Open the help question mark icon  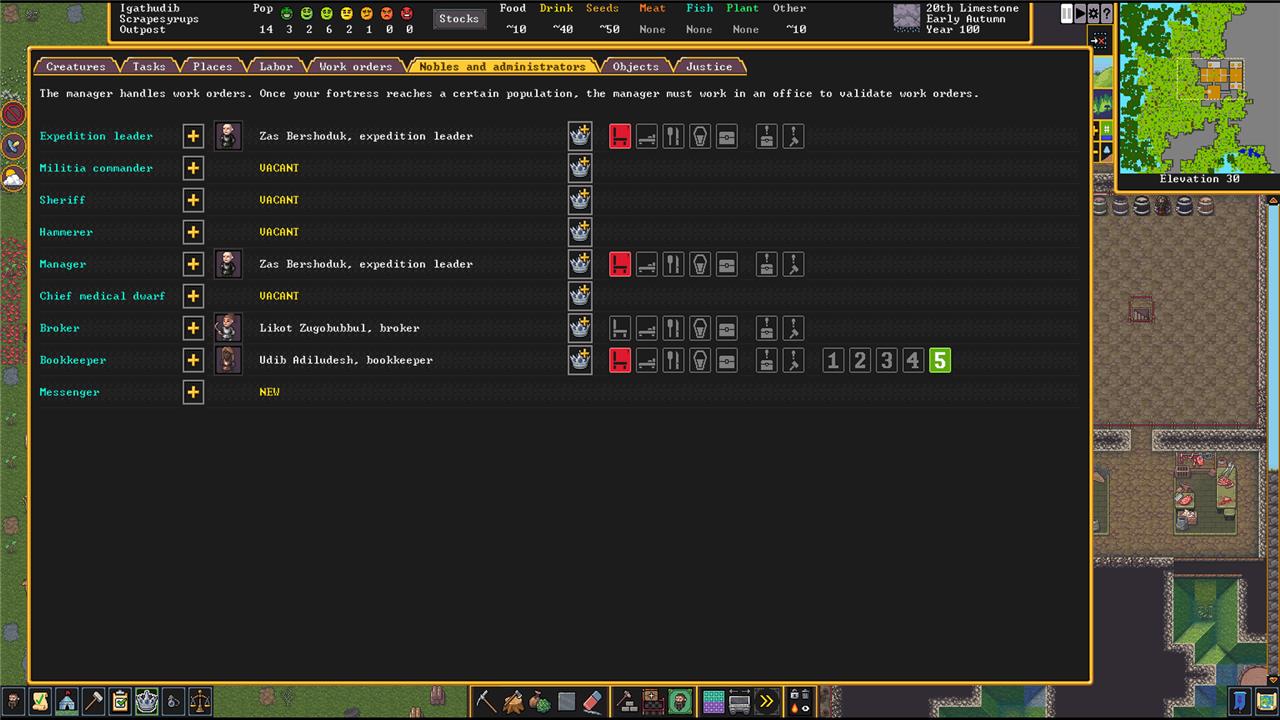(1106, 14)
